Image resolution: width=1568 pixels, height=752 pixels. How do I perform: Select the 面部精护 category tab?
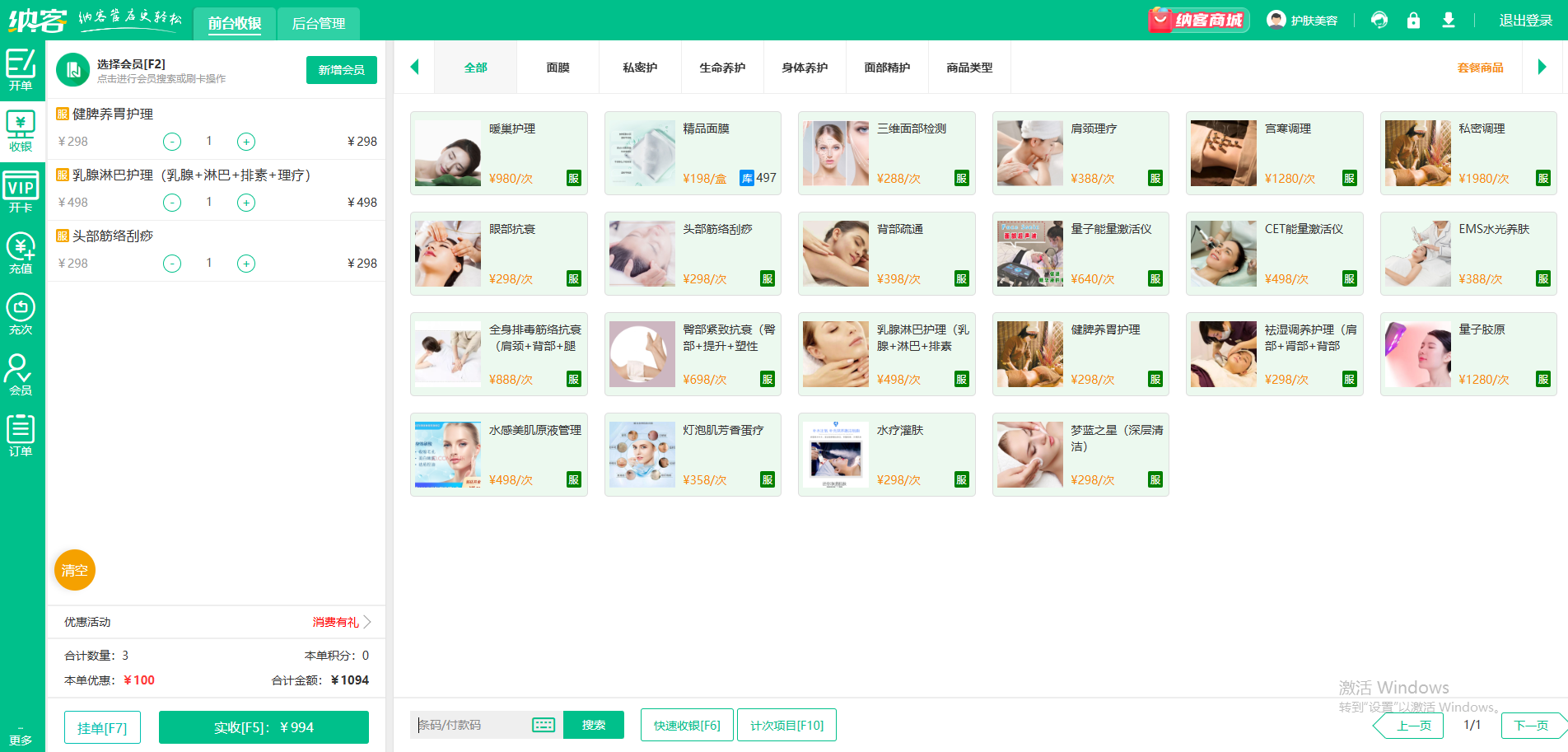click(888, 68)
